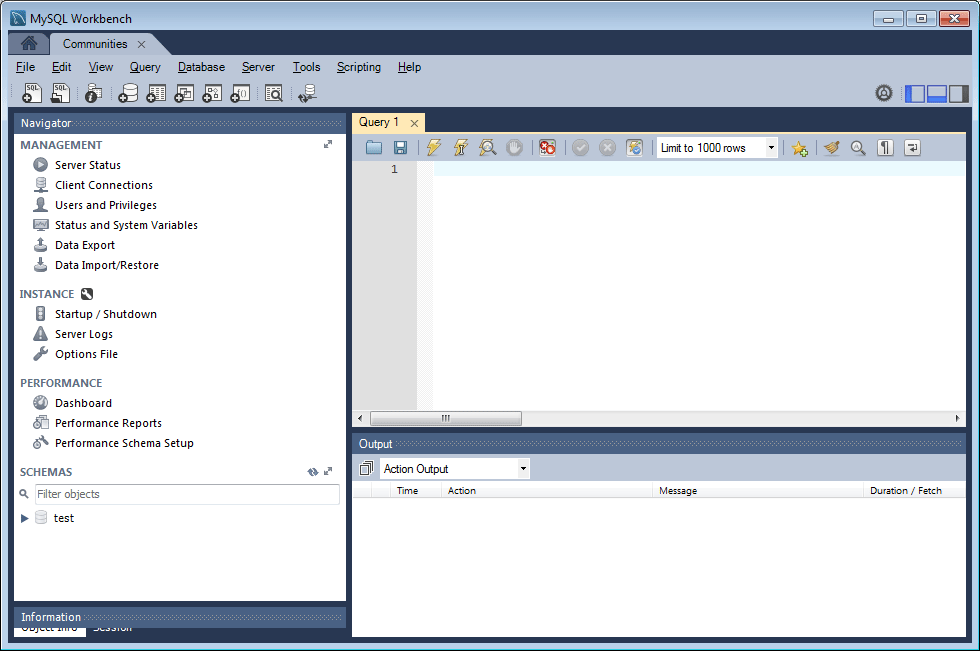Refresh the schemas list
The image size is (980, 651).
[x=312, y=472]
